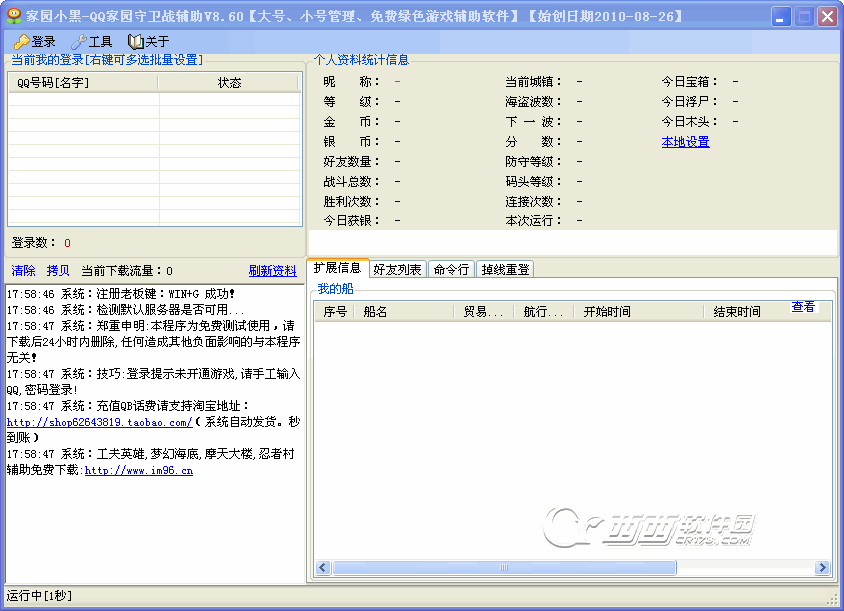This screenshot has height=611, width=844.
Task: Click the log line 检测默认服务器是否可用
Action: (125, 310)
